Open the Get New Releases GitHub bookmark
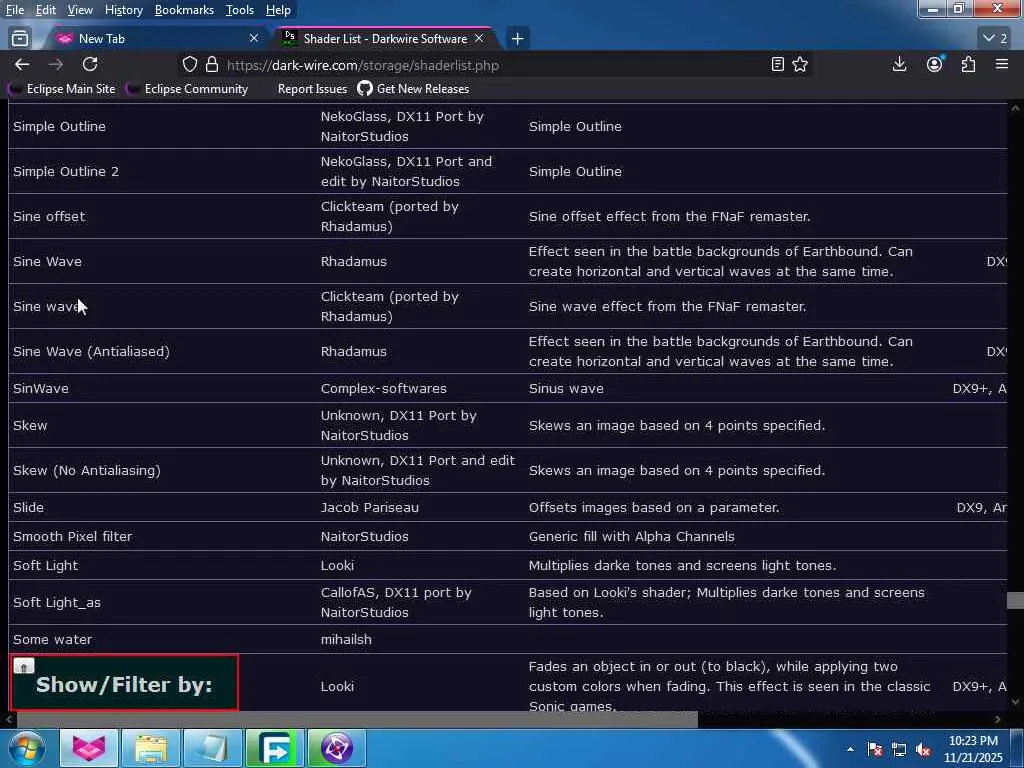 [413, 89]
